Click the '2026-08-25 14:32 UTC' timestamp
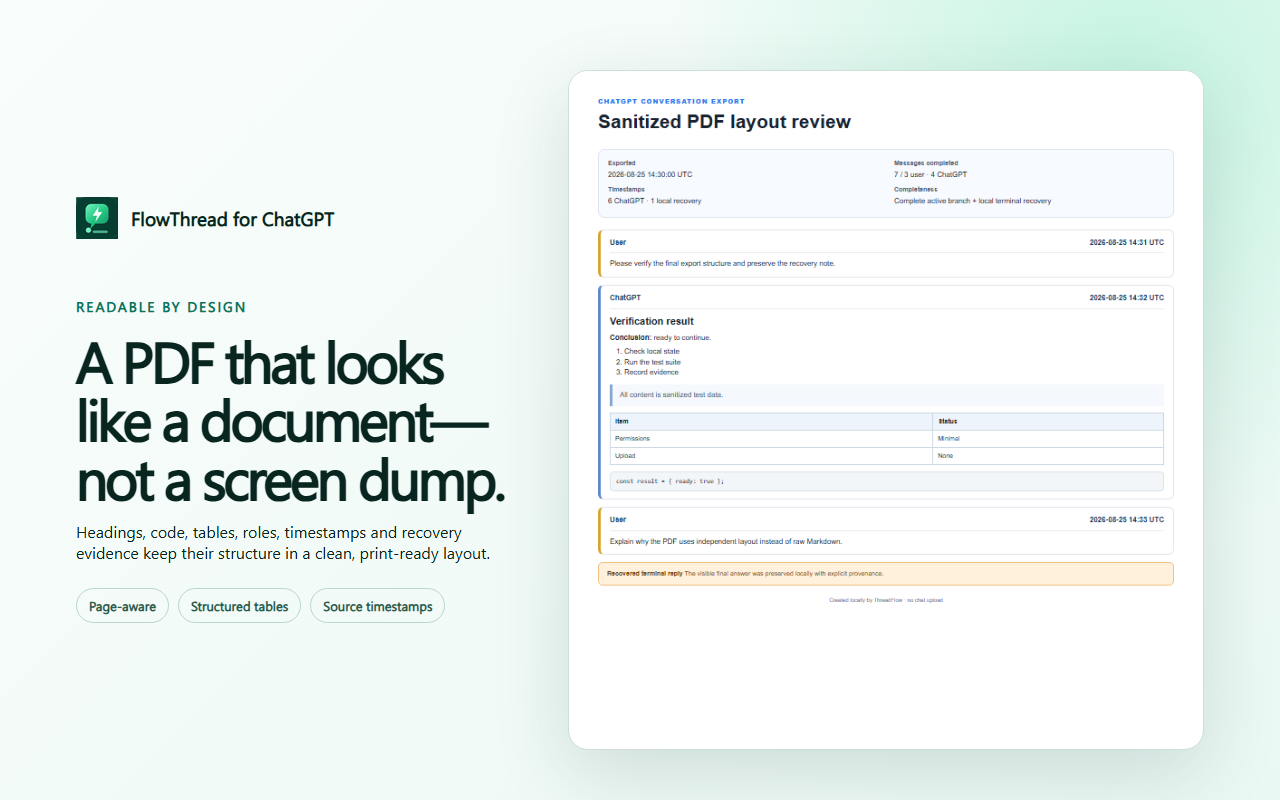Screen dimensions: 1280x800 click(x=1126, y=298)
